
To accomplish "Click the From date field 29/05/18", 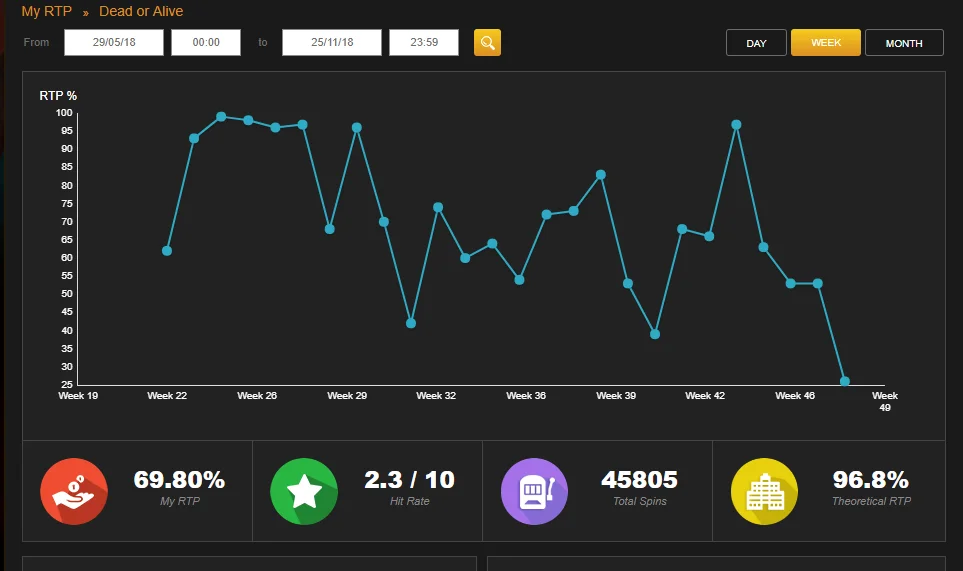I will [x=114, y=42].
